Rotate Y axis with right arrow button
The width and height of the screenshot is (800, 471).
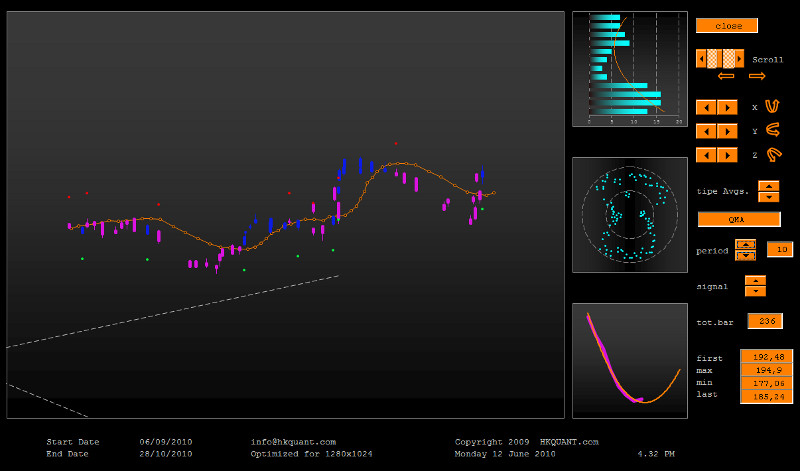click(x=725, y=131)
